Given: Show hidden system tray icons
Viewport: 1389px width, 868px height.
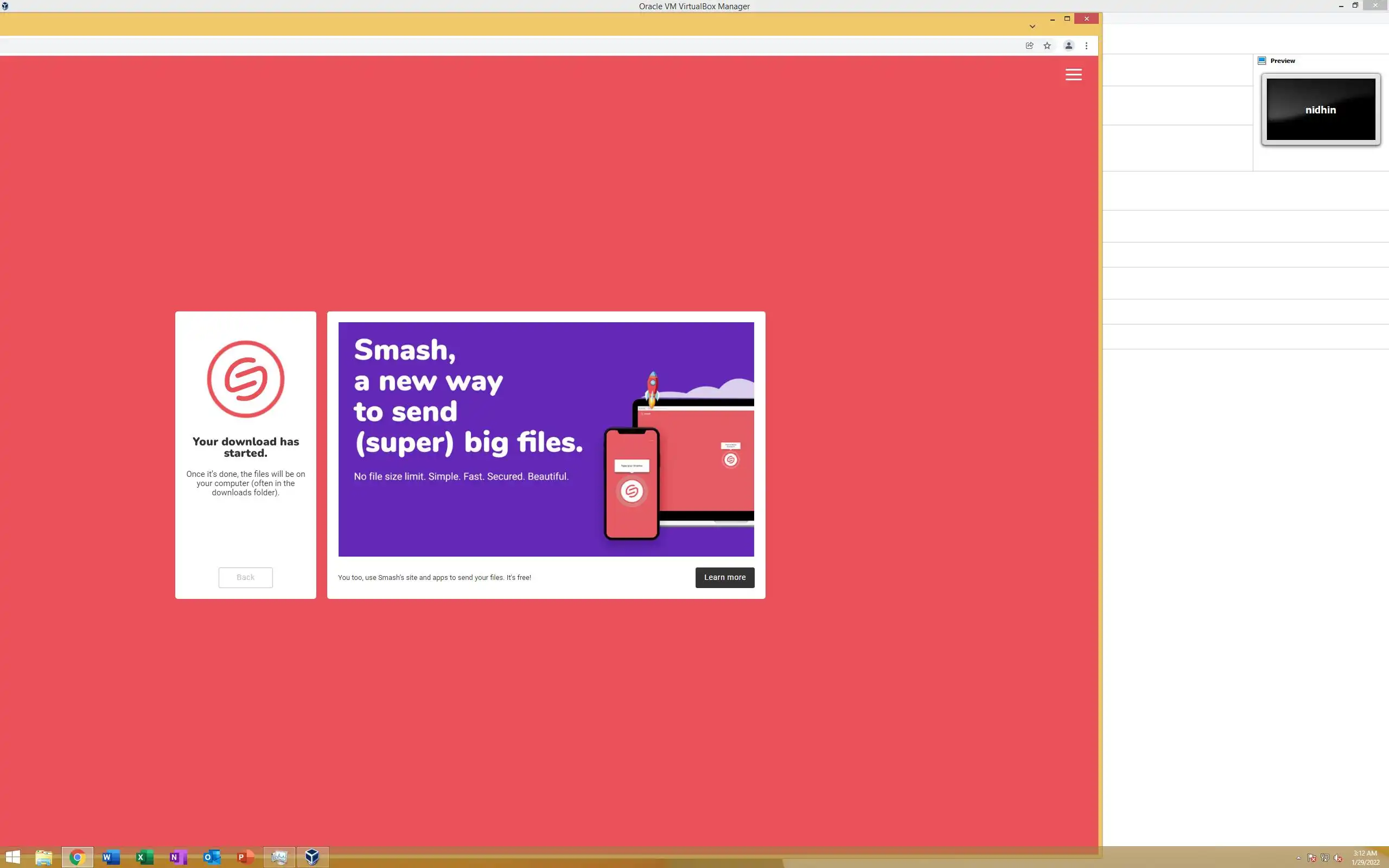Looking at the screenshot, I should click(1298, 858).
